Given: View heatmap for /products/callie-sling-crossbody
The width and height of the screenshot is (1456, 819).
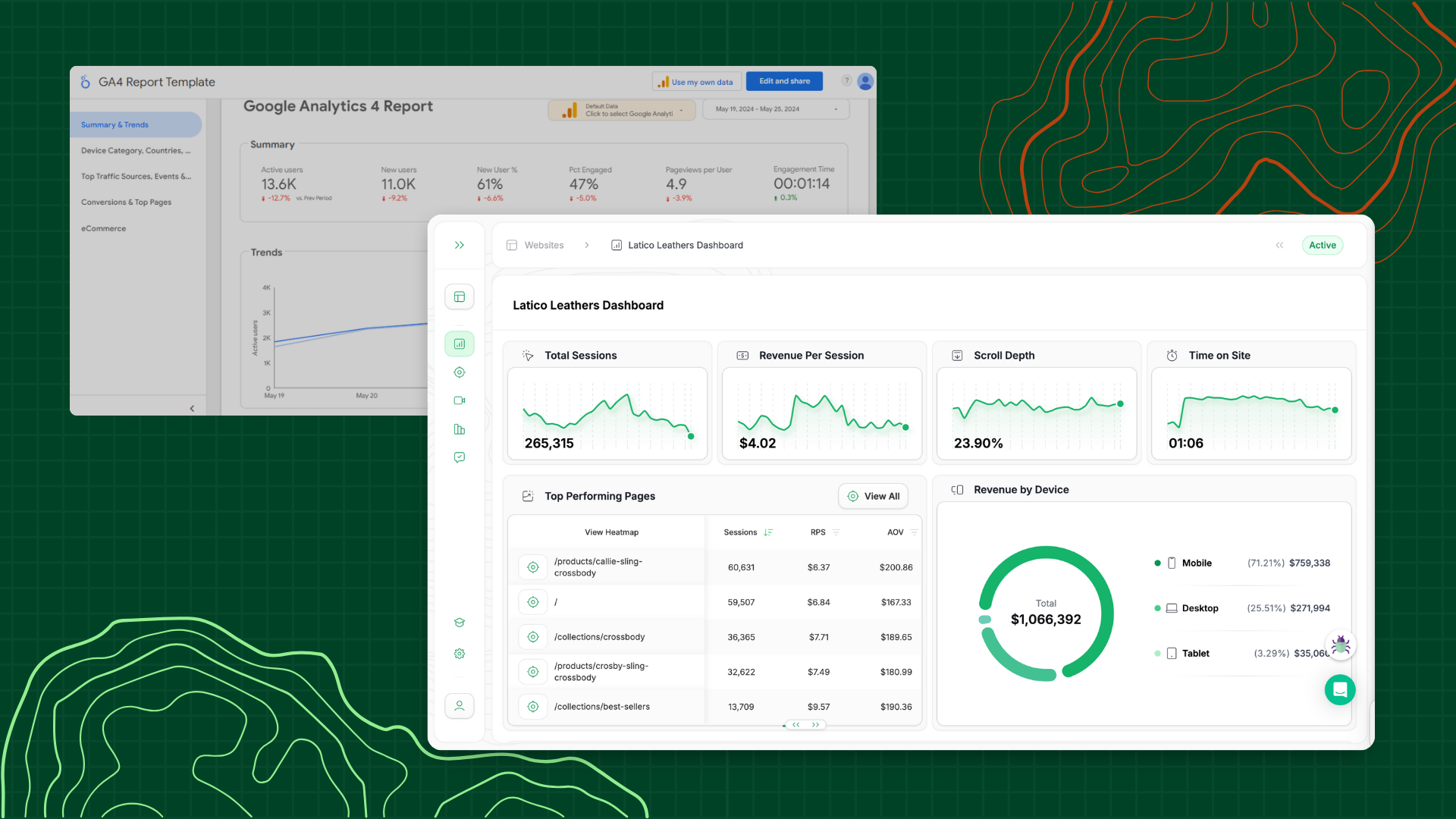Looking at the screenshot, I should pos(533,567).
